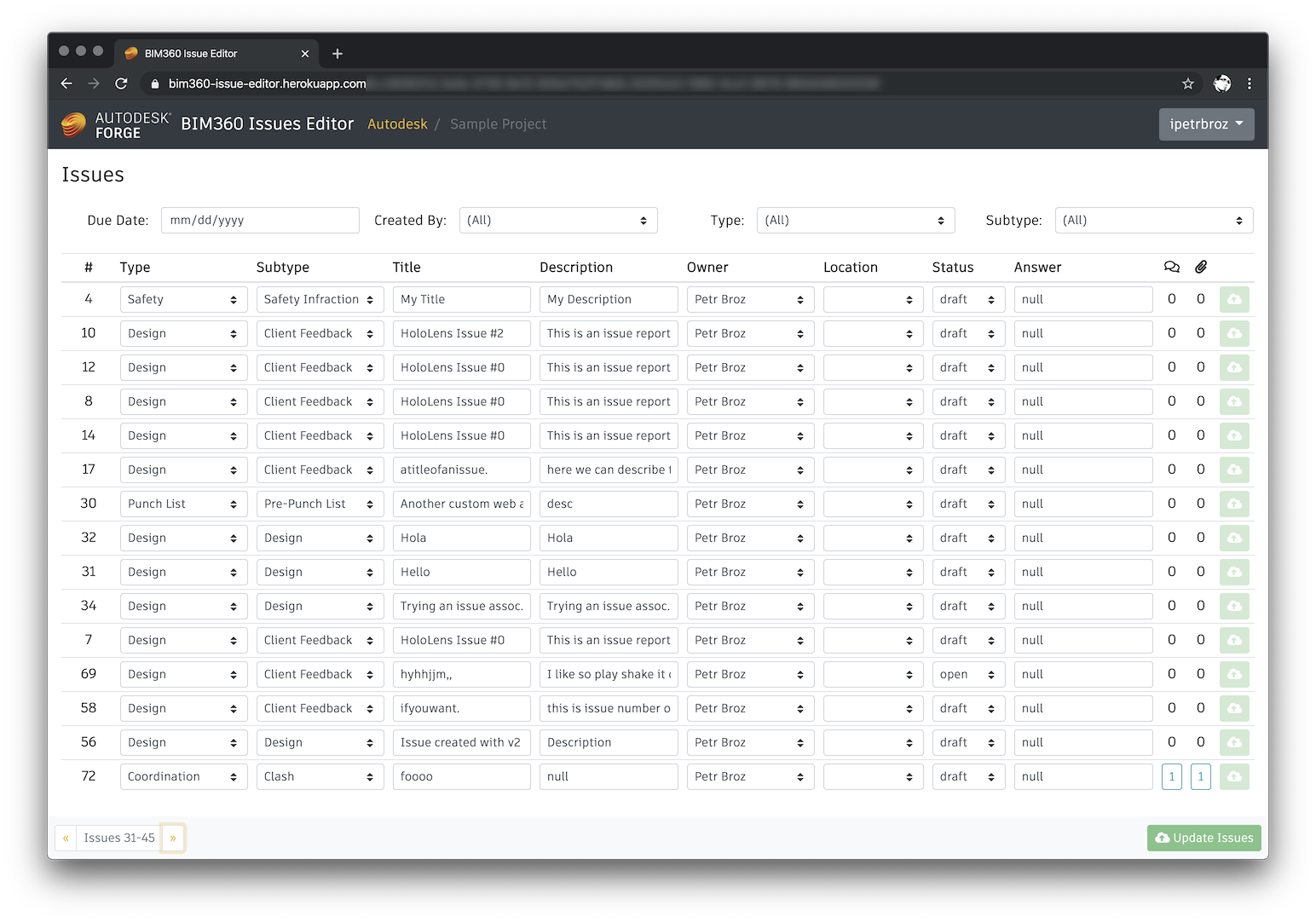This screenshot has height=922, width=1316.
Task: Click the Autodesk breadcrumb link
Action: (x=397, y=124)
